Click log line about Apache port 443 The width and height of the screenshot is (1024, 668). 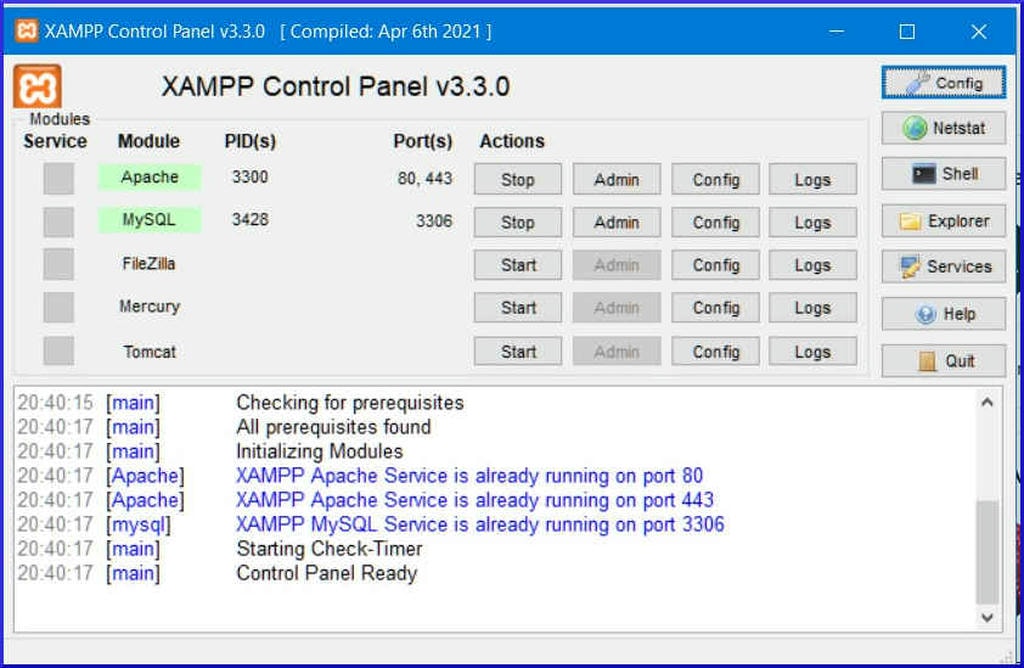[x=475, y=500]
